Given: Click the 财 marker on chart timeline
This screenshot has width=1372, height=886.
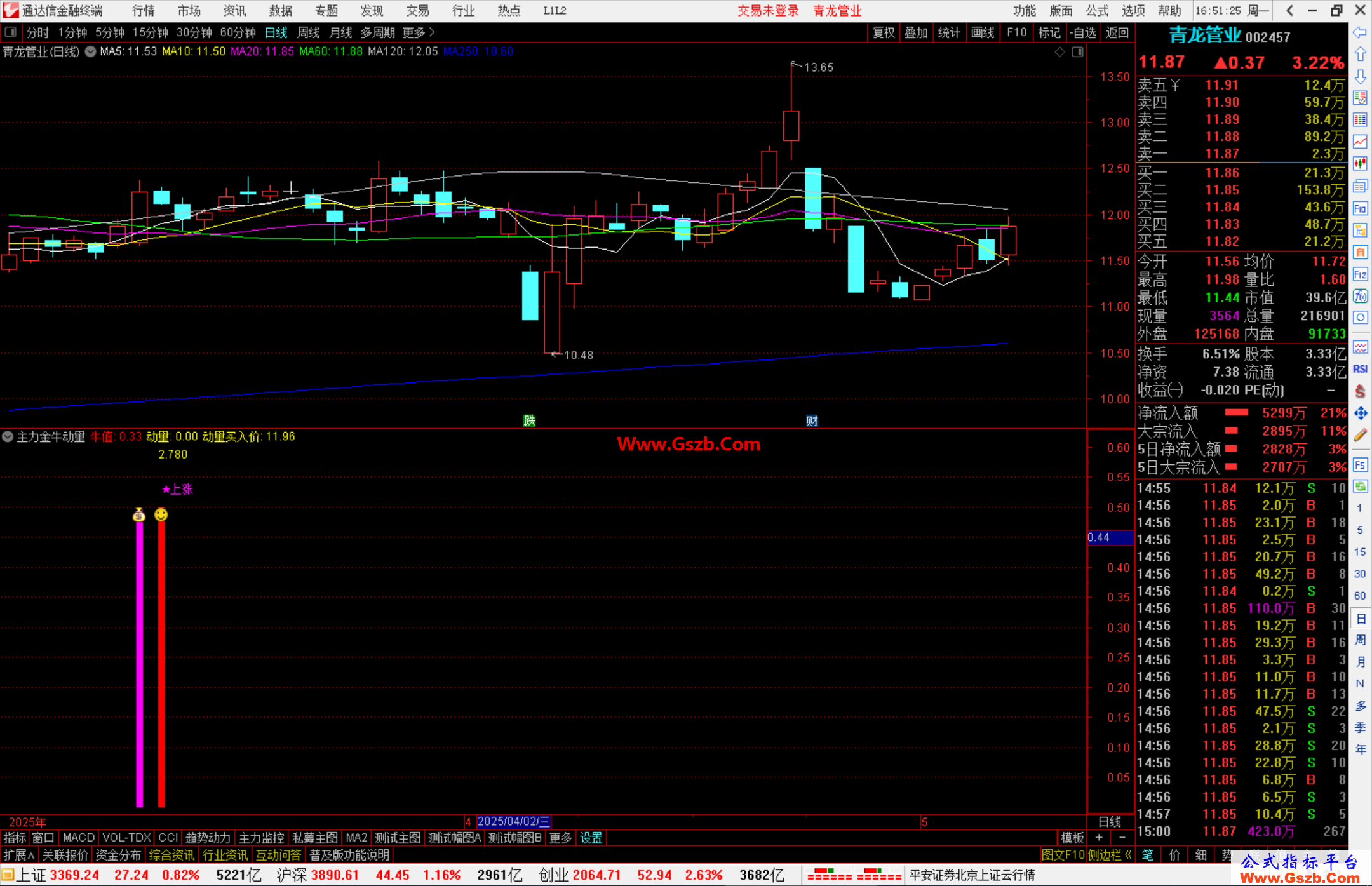Looking at the screenshot, I should (812, 420).
